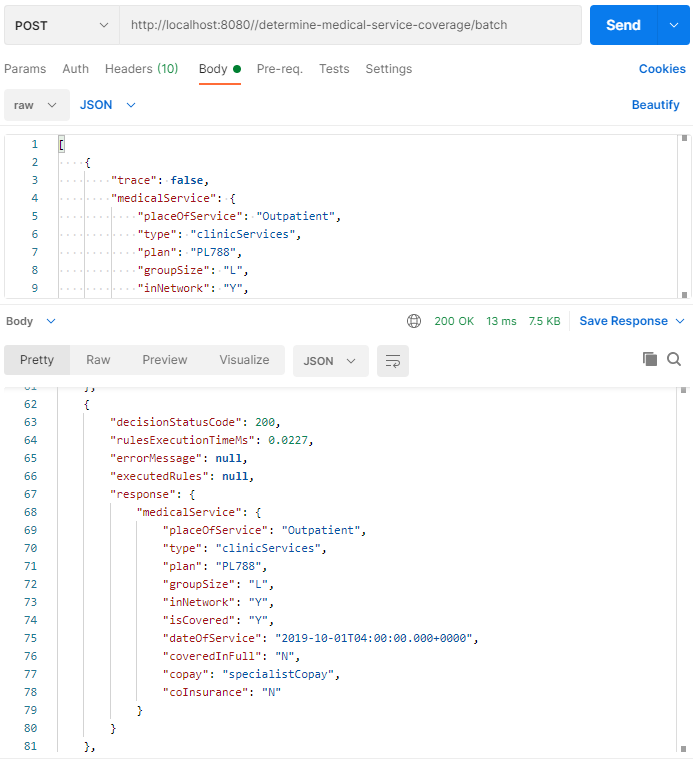Expand the response Body section dropdown
Image resolution: width=693 pixels, height=759 pixels.
click(31, 321)
